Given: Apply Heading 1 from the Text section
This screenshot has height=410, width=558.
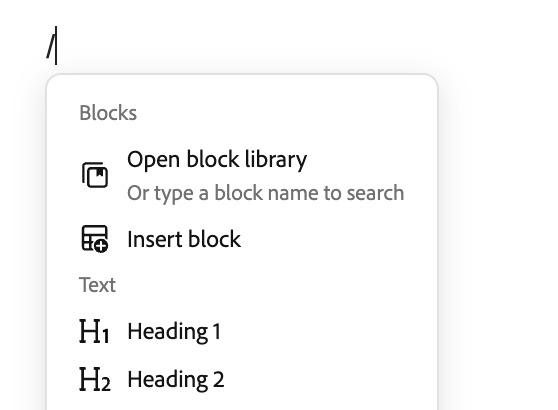Looking at the screenshot, I should click(242, 331).
